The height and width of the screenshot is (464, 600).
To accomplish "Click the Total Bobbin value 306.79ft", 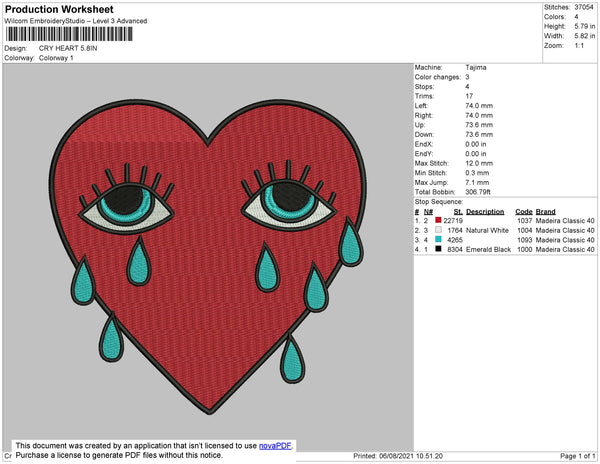I will (478, 192).
